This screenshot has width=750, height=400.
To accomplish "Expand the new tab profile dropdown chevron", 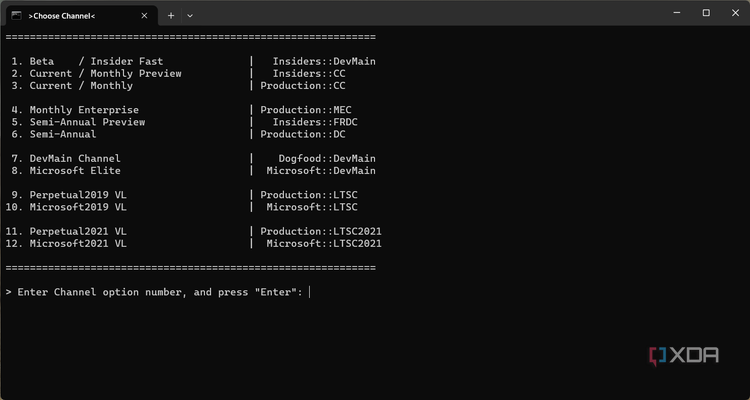I will (x=190, y=16).
